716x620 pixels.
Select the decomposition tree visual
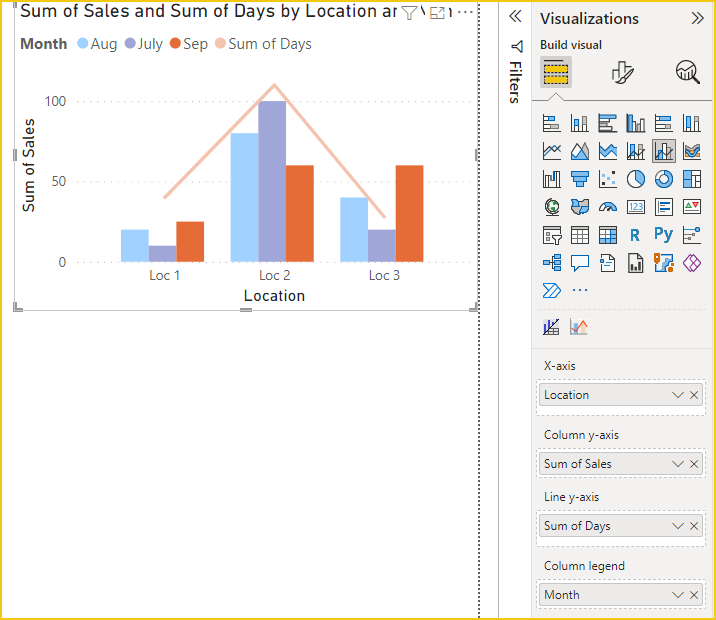point(552,263)
